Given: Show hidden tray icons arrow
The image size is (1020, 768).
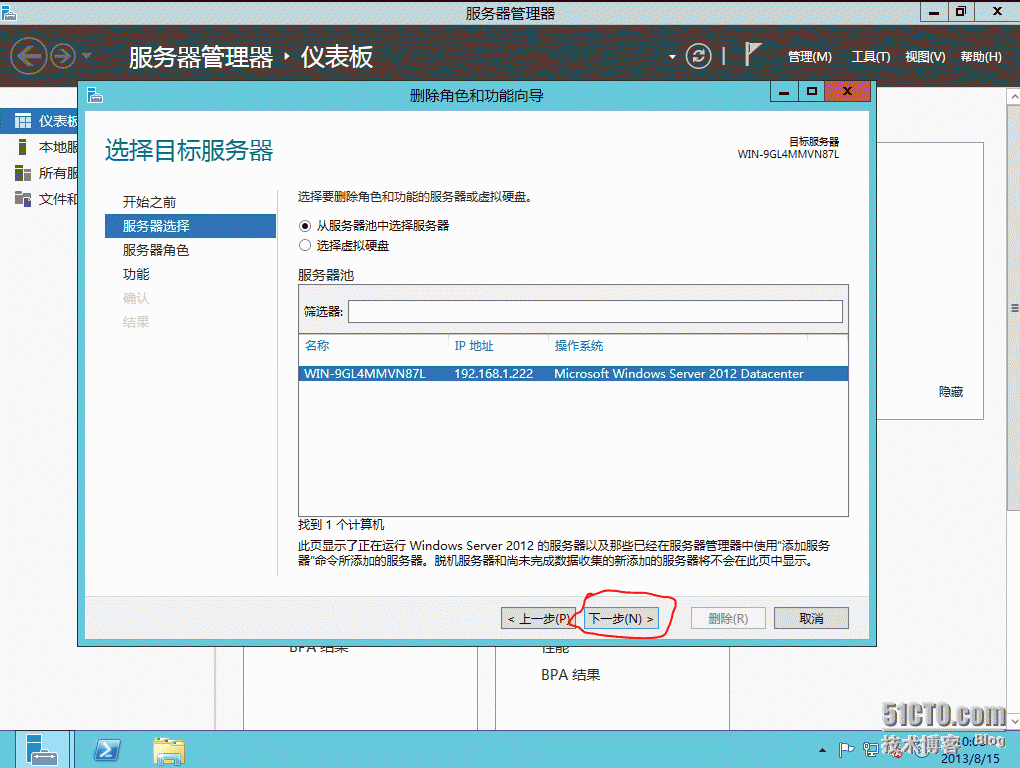Looking at the screenshot, I should click(x=822, y=750).
